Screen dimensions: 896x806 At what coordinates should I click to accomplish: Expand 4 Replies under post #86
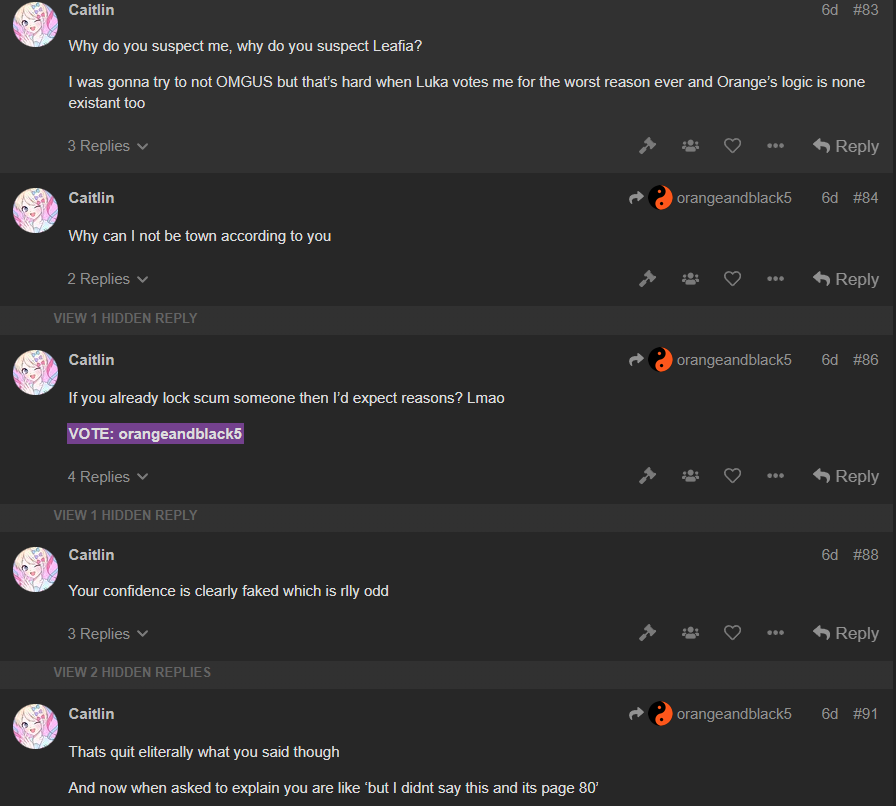pyautogui.click(x=107, y=476)
